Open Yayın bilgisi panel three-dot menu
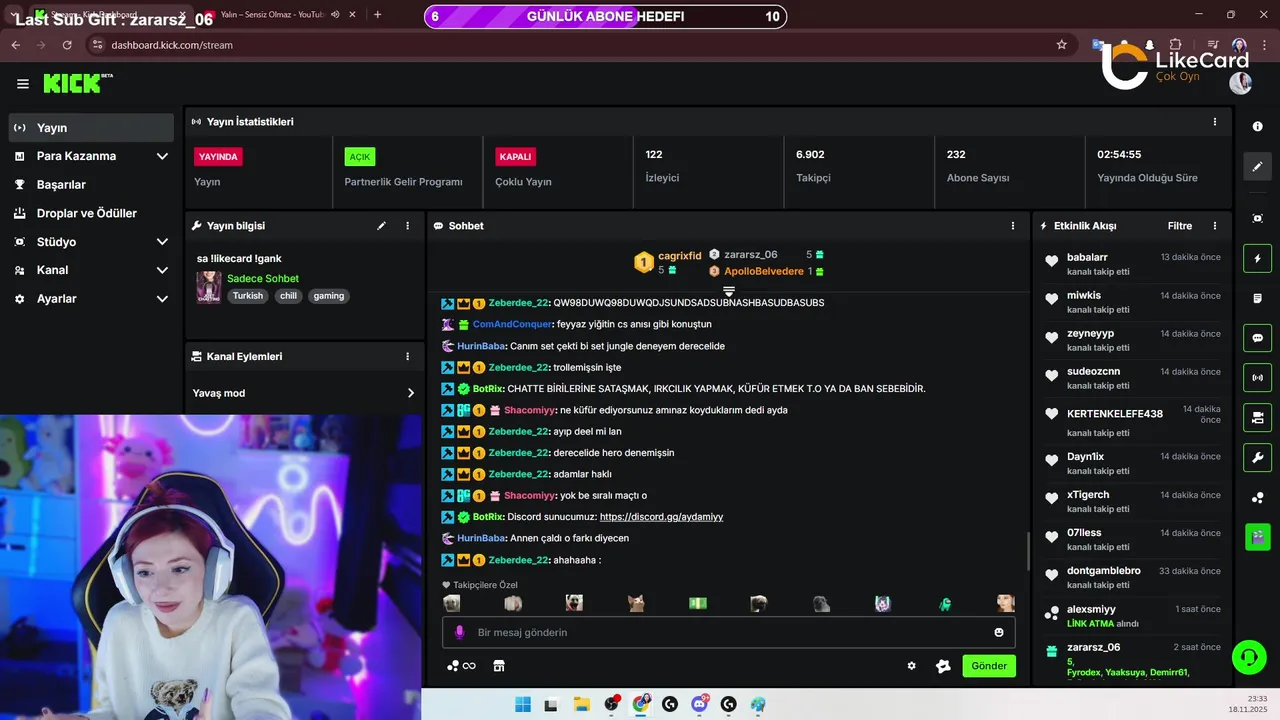 click(x=407, y=226)
